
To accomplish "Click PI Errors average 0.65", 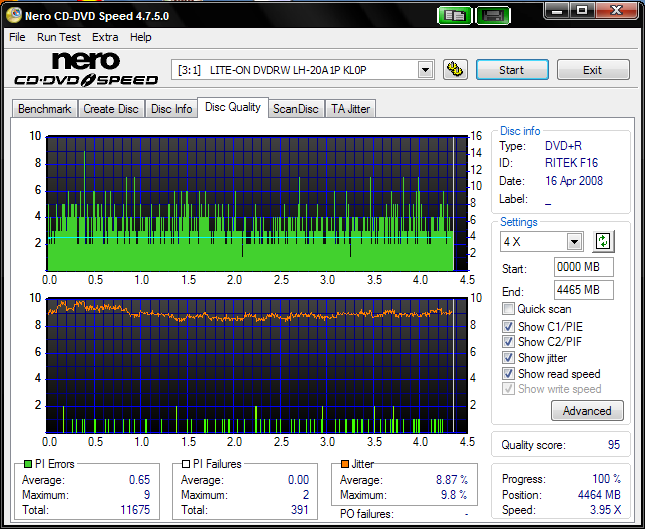I will (139, 480).
